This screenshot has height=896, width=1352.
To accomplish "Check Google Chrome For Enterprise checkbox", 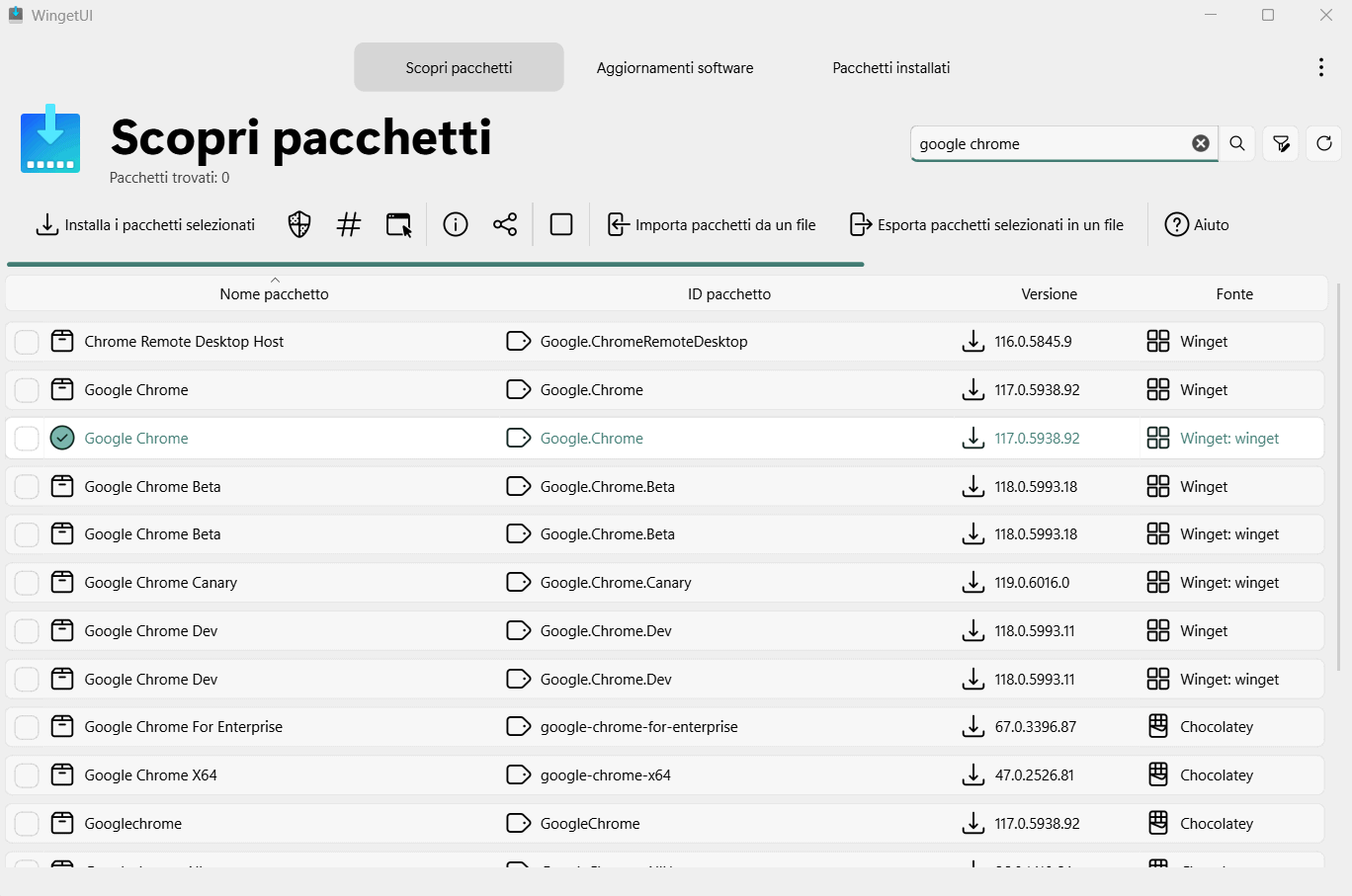I will (x=27, y=727).
